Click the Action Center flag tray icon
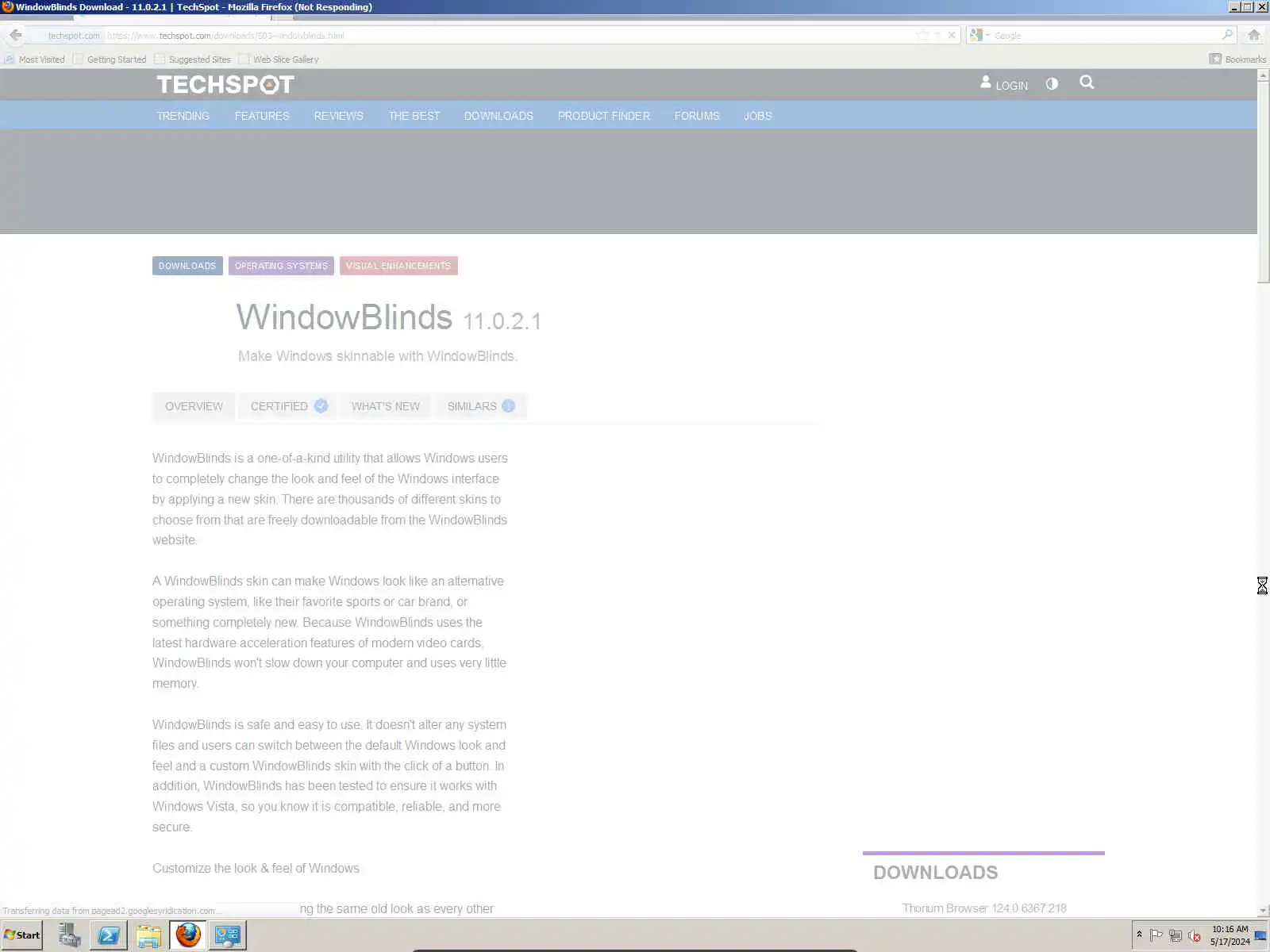This screenshot has width=1270, height=952. [1156, 935]
